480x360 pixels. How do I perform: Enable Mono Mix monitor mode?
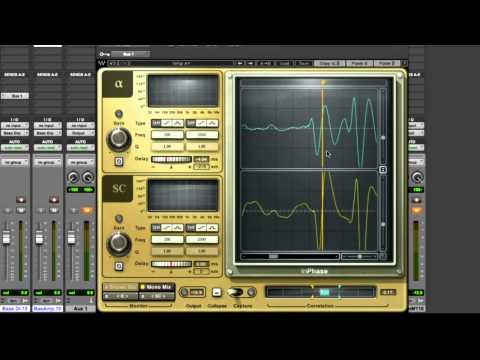pyautogui.click(x=156, y=287)
